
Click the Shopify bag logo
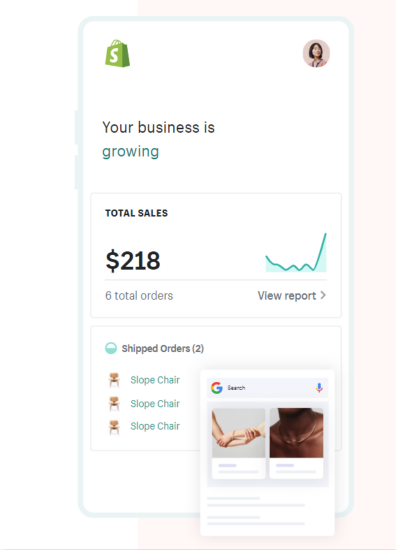pos(118,53)
